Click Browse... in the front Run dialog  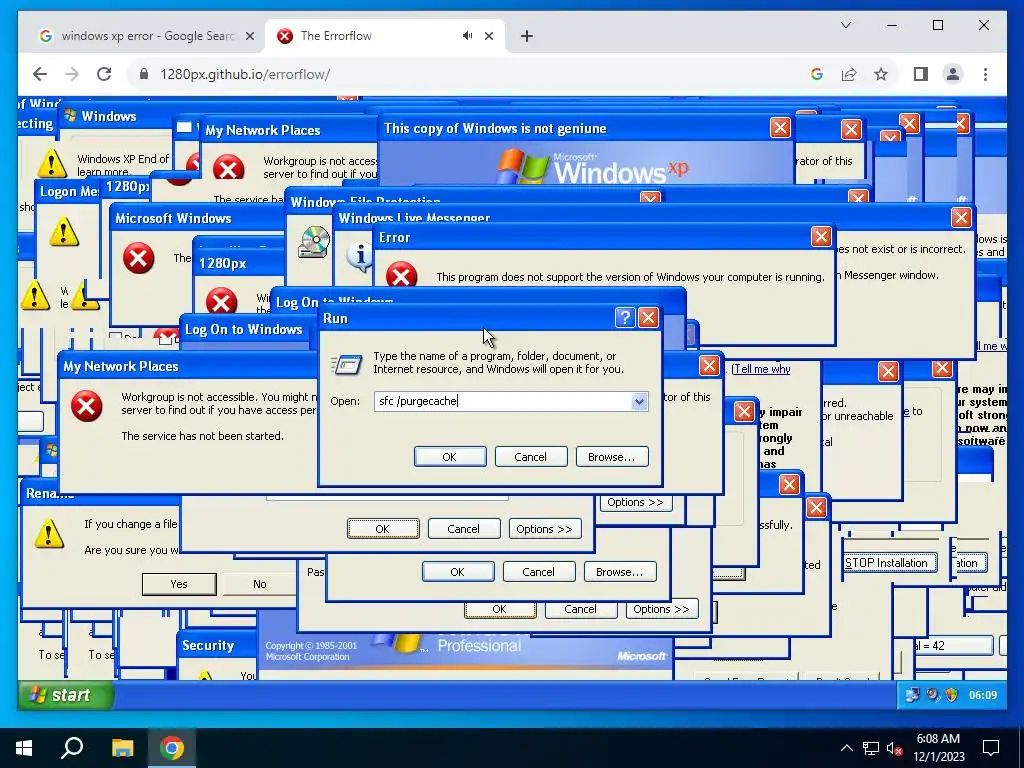coord(611,456)
